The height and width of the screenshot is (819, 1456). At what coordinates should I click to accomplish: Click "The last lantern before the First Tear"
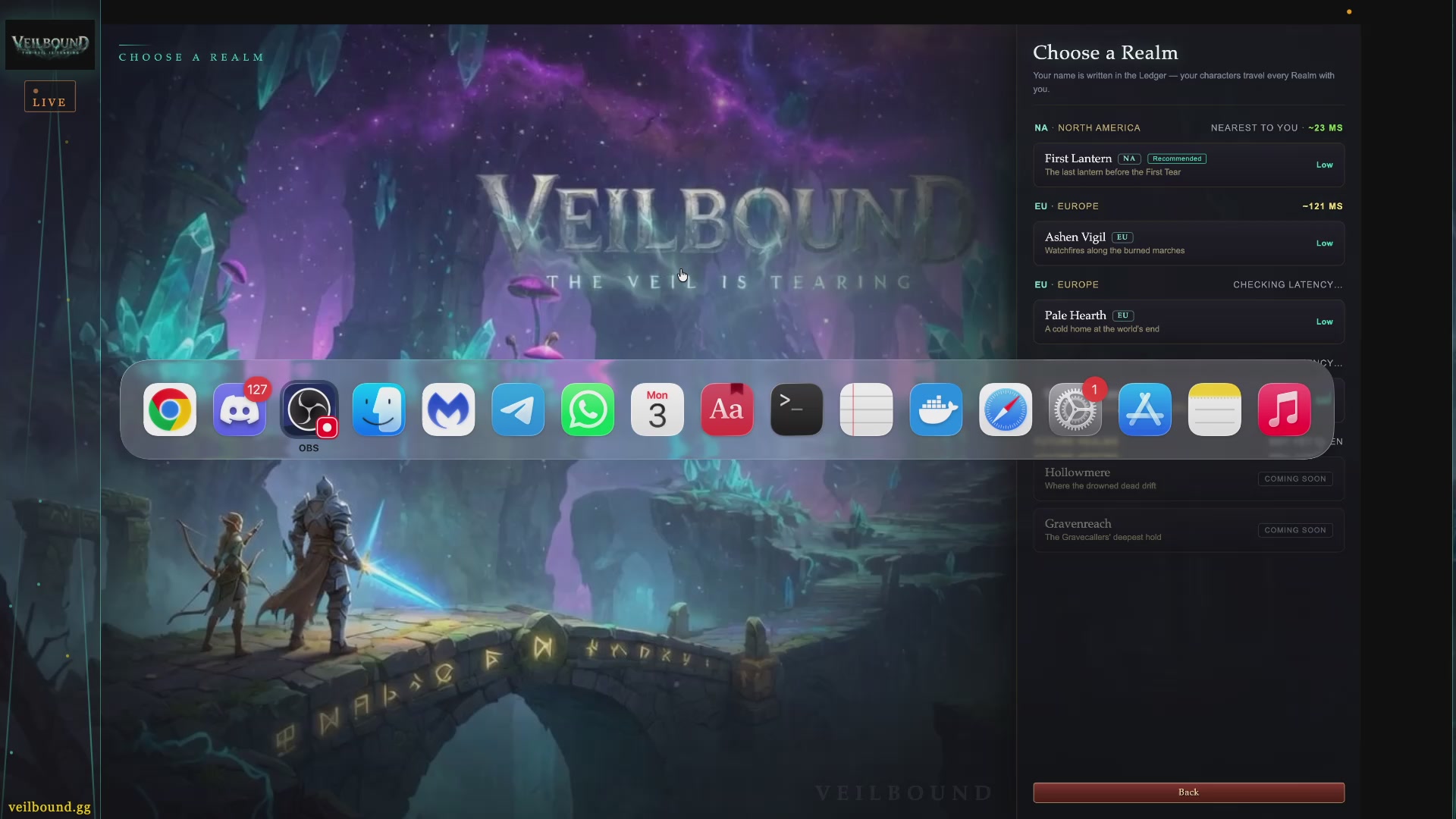point(1112,172)
